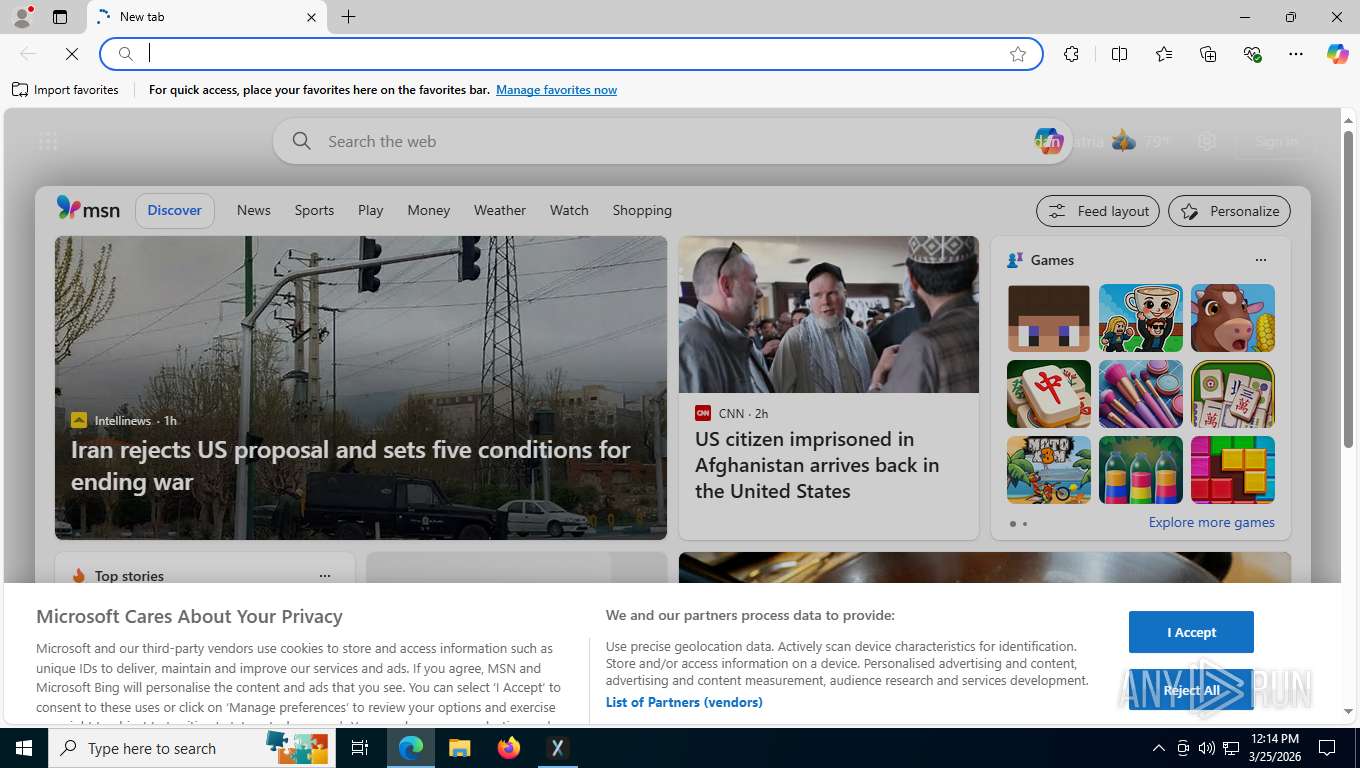Open the Weather tab

point(499,210)
